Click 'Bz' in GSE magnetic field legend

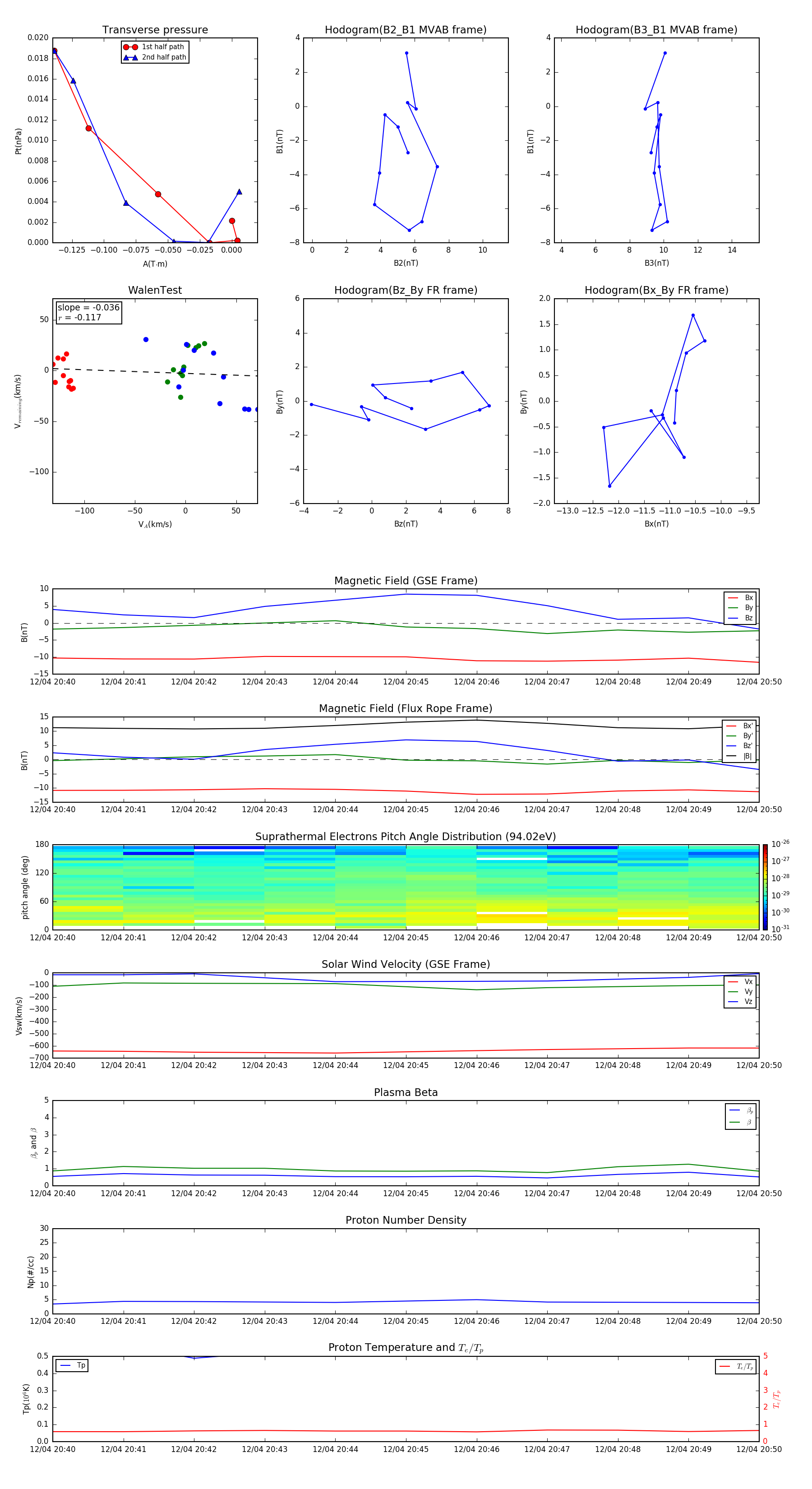[x=740, y=618]
